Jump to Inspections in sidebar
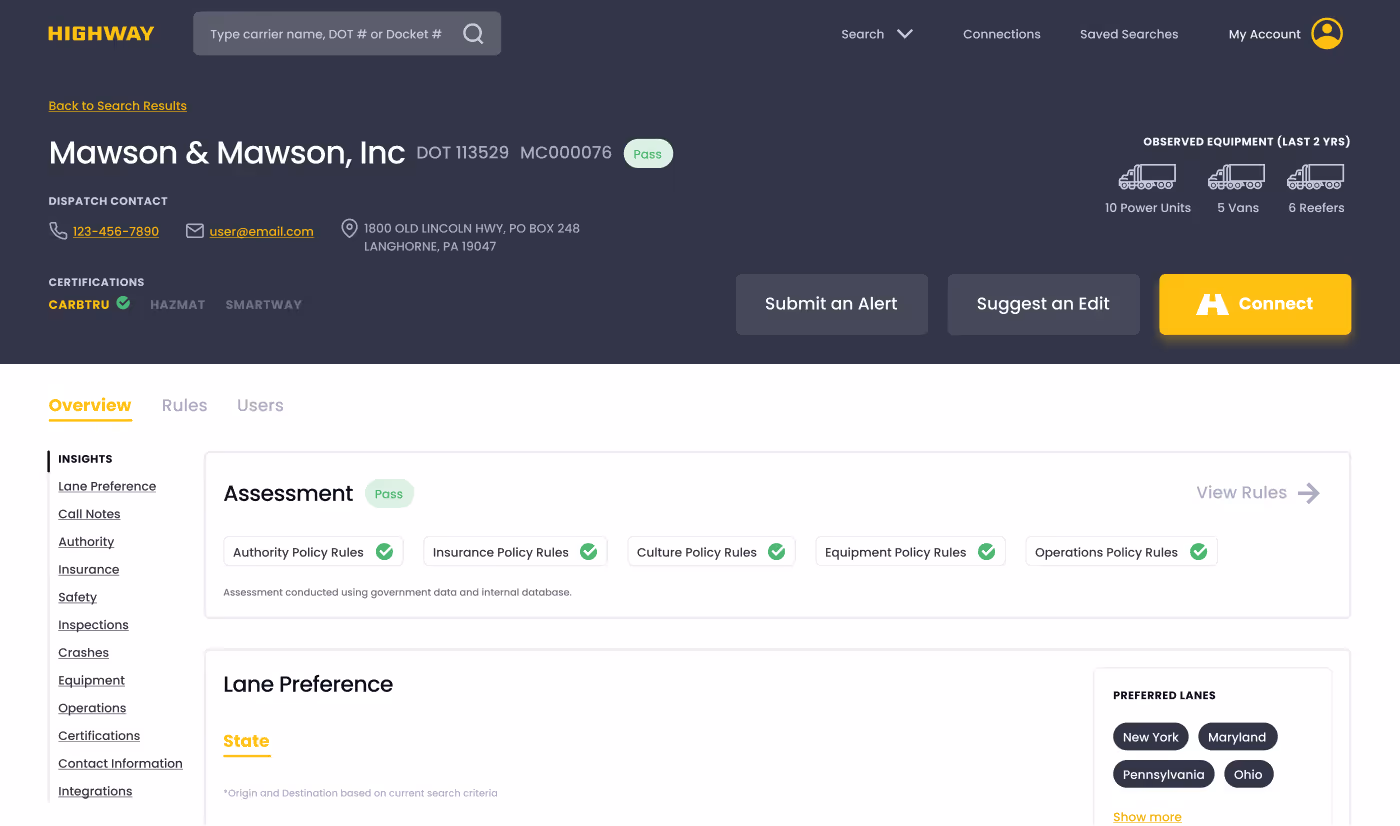1400x826 pixels. (x=93, y=625)
